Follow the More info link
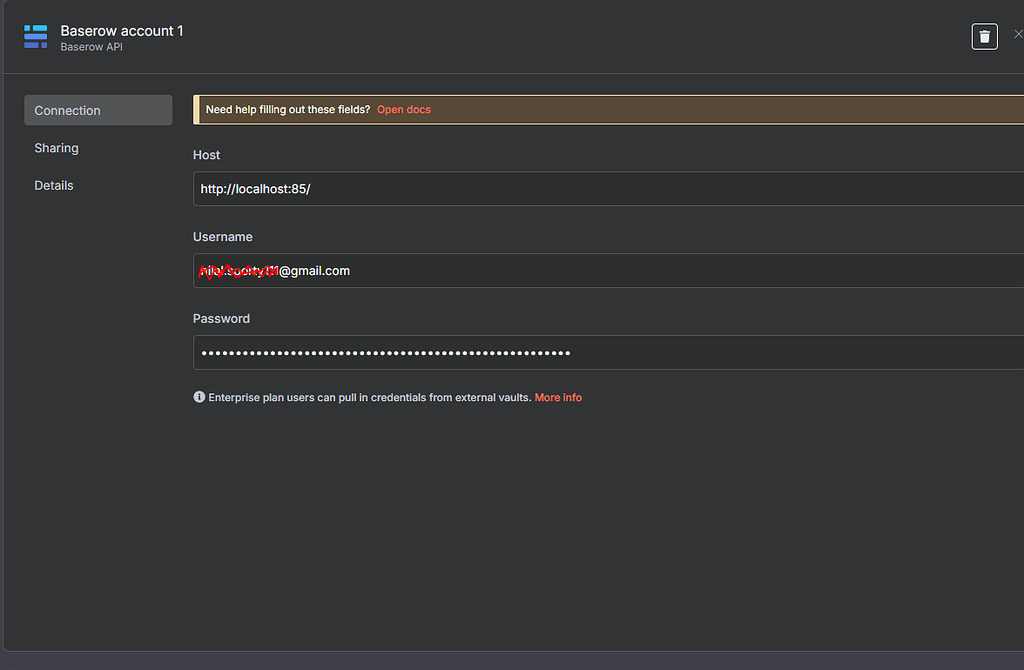The height and width of the screenshot is (670, 1024). point(558,398)
